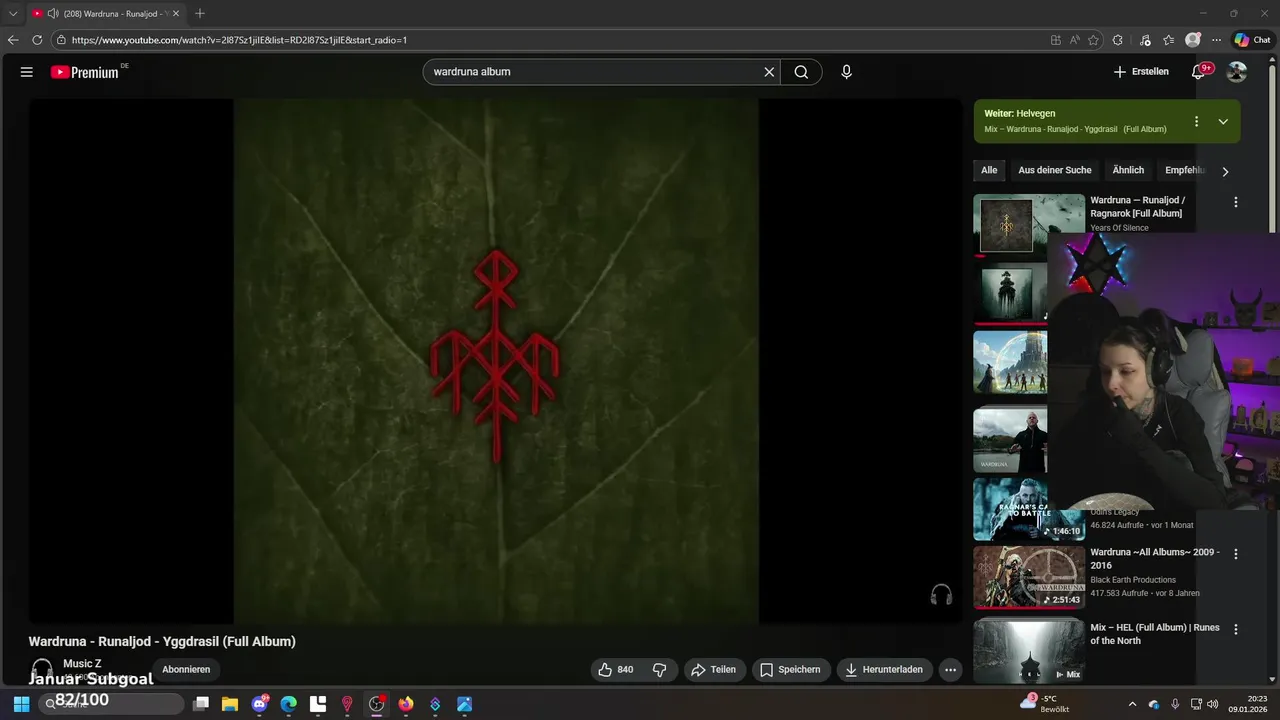1280x720 pixels.
Task: Select the Ähnlich filter chip
Action: click(x=1128, y=170)
